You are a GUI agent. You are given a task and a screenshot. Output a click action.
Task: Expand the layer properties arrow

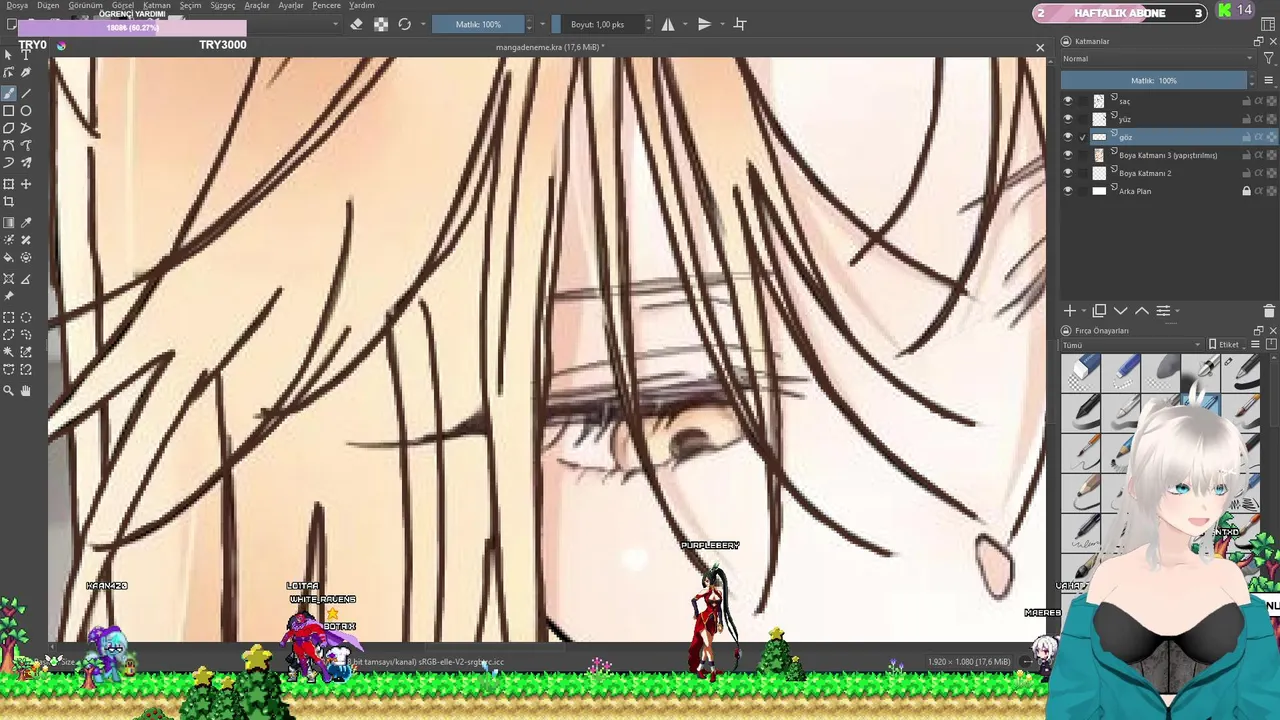(1178, 311)
